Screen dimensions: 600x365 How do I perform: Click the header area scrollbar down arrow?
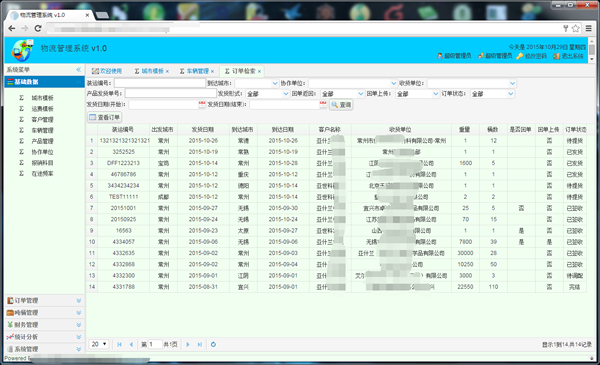[592, 59]
